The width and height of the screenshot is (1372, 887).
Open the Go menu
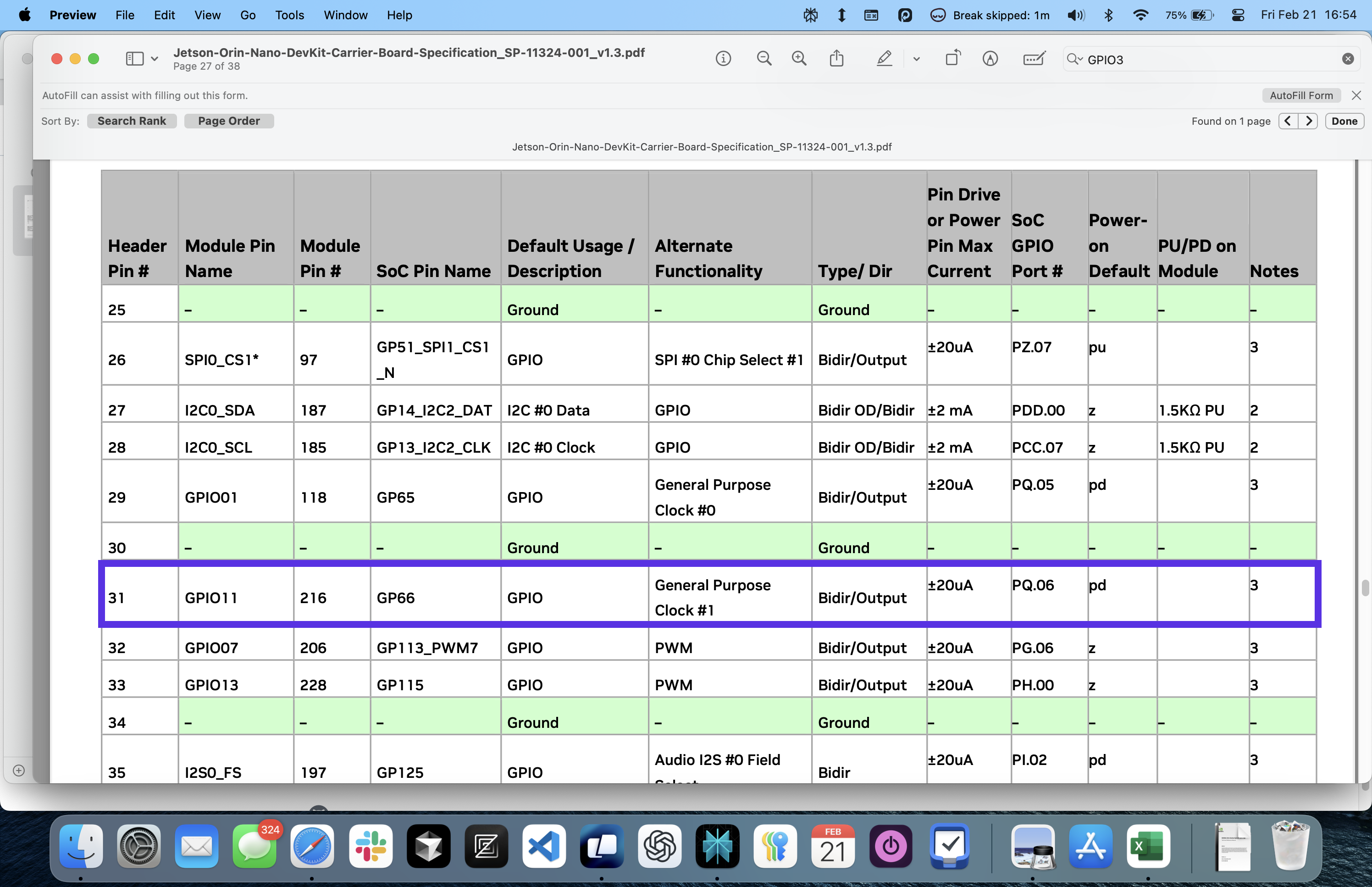click(248, 15)
